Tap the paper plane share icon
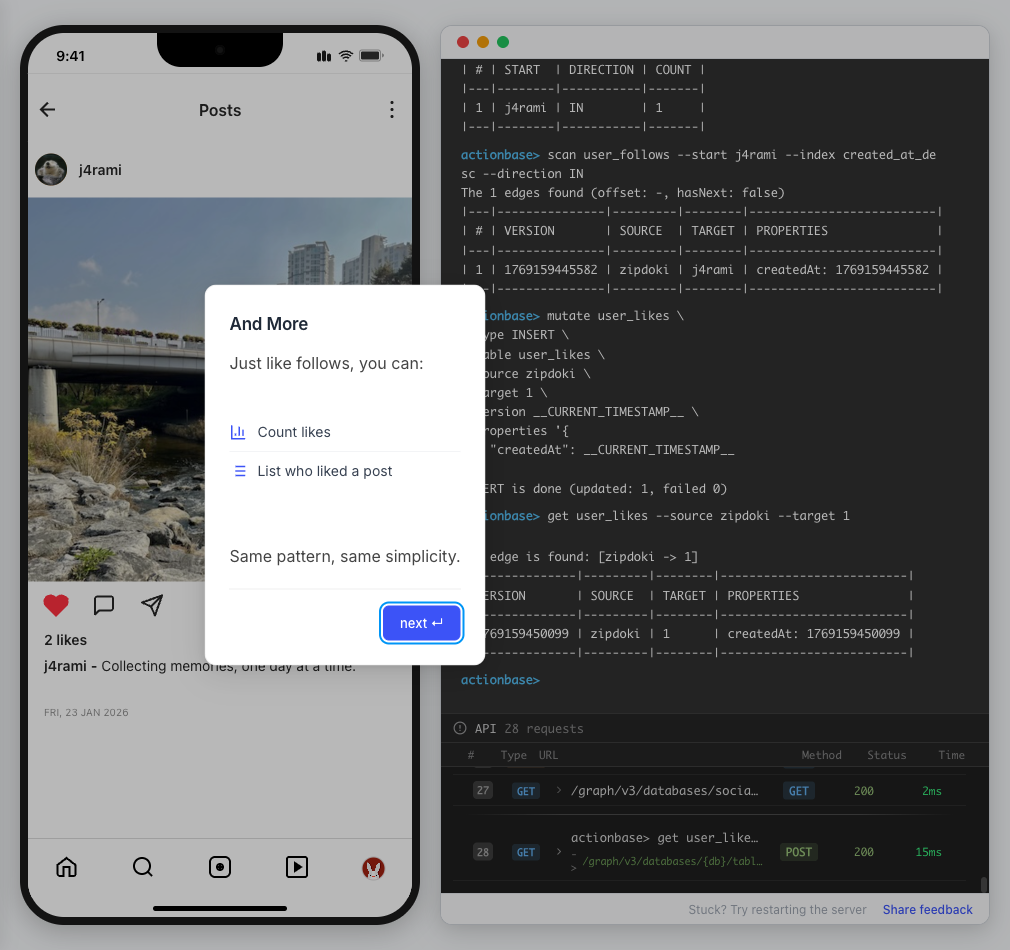The image size is (1010, 950). tap(152, 605)
